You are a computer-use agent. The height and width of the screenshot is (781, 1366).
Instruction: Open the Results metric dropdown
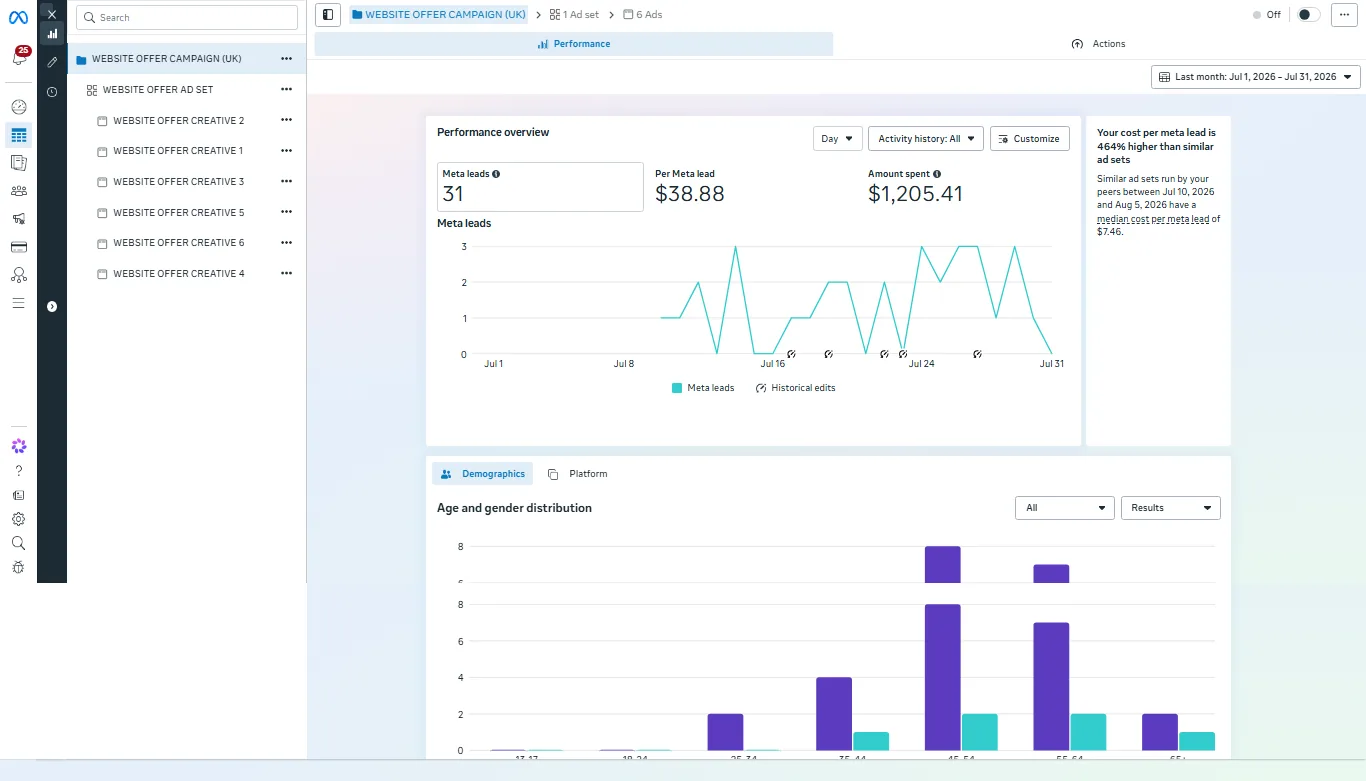click(1171, 508)
